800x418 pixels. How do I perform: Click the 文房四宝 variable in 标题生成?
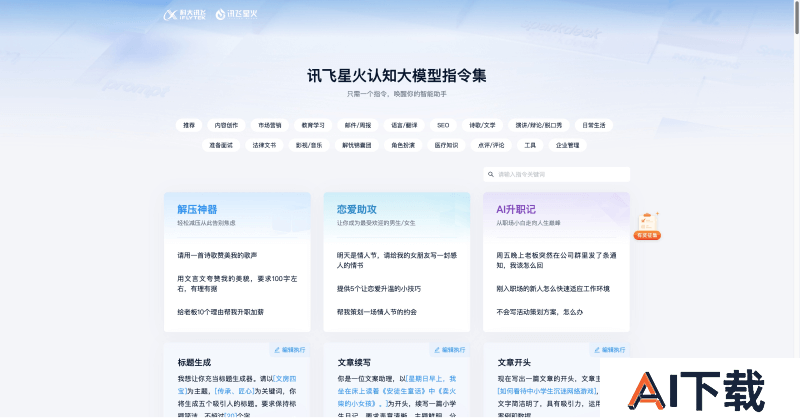(237, 385)
